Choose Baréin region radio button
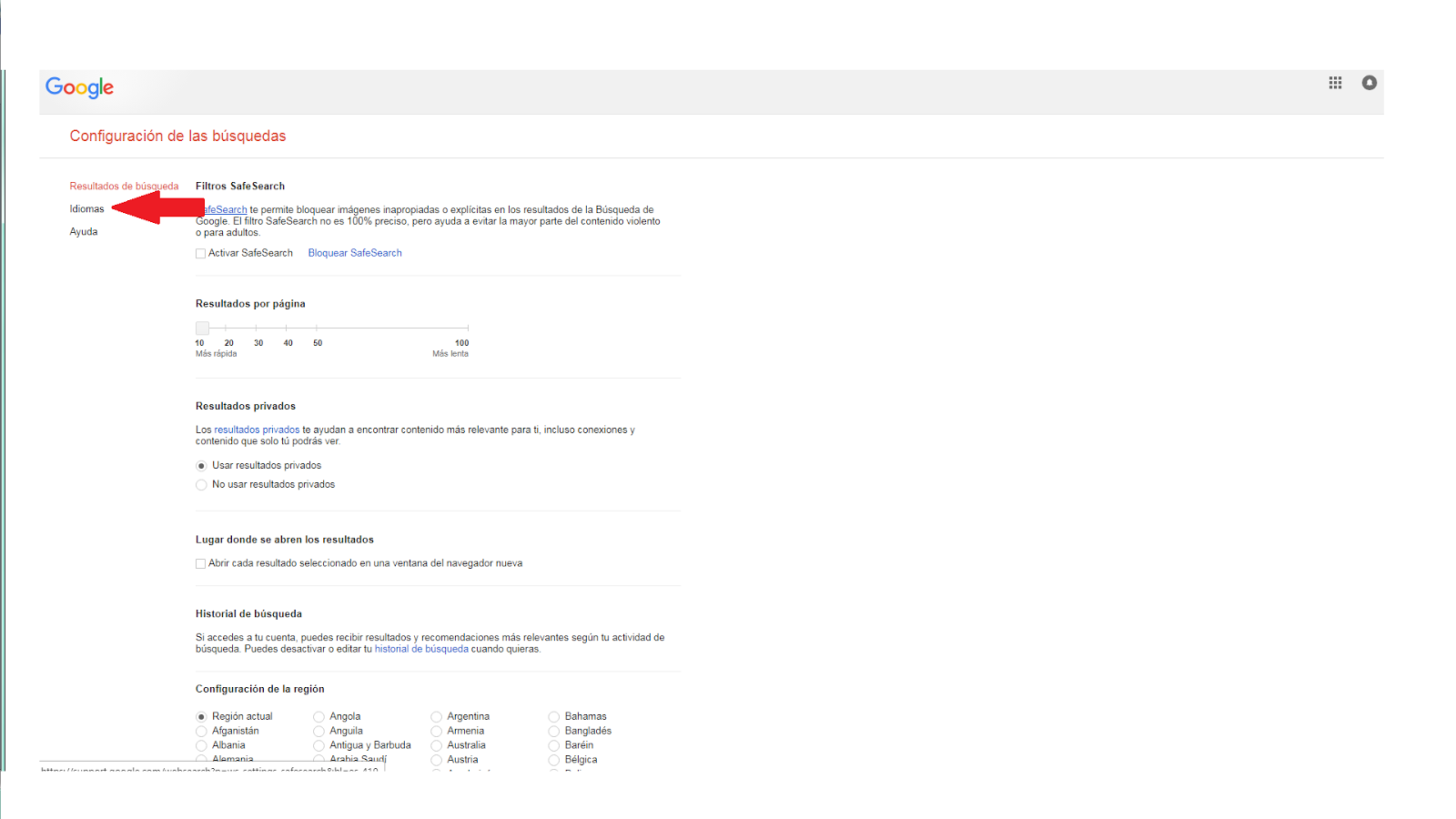1456x819 pixels. click(x=553, y=746)
